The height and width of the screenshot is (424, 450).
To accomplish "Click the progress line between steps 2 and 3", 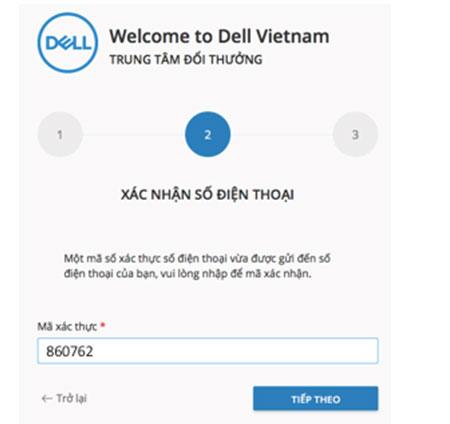I will (x=281, y=135).
